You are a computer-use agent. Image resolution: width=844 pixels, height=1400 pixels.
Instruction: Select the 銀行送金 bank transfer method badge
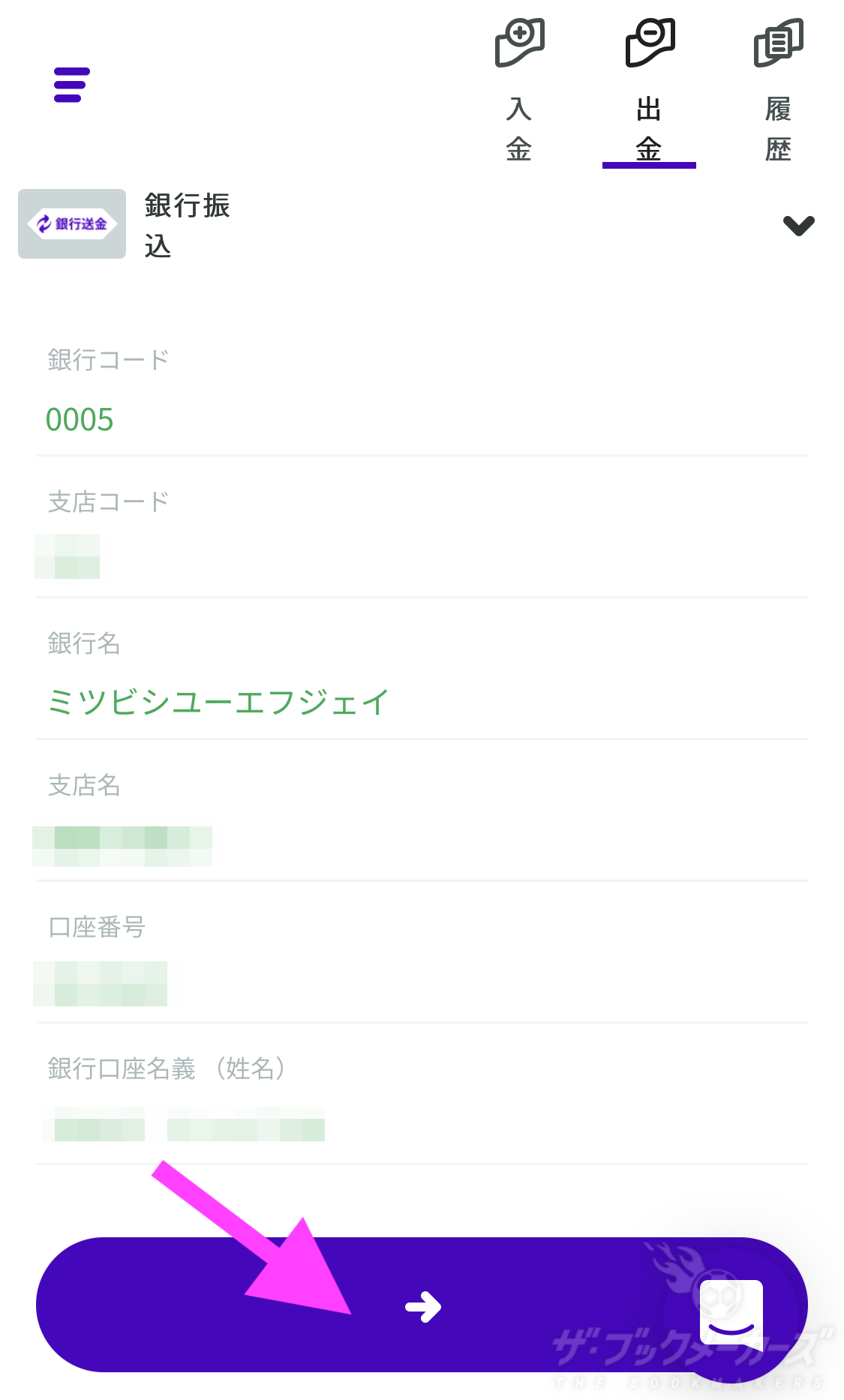(x=71, y=223)
